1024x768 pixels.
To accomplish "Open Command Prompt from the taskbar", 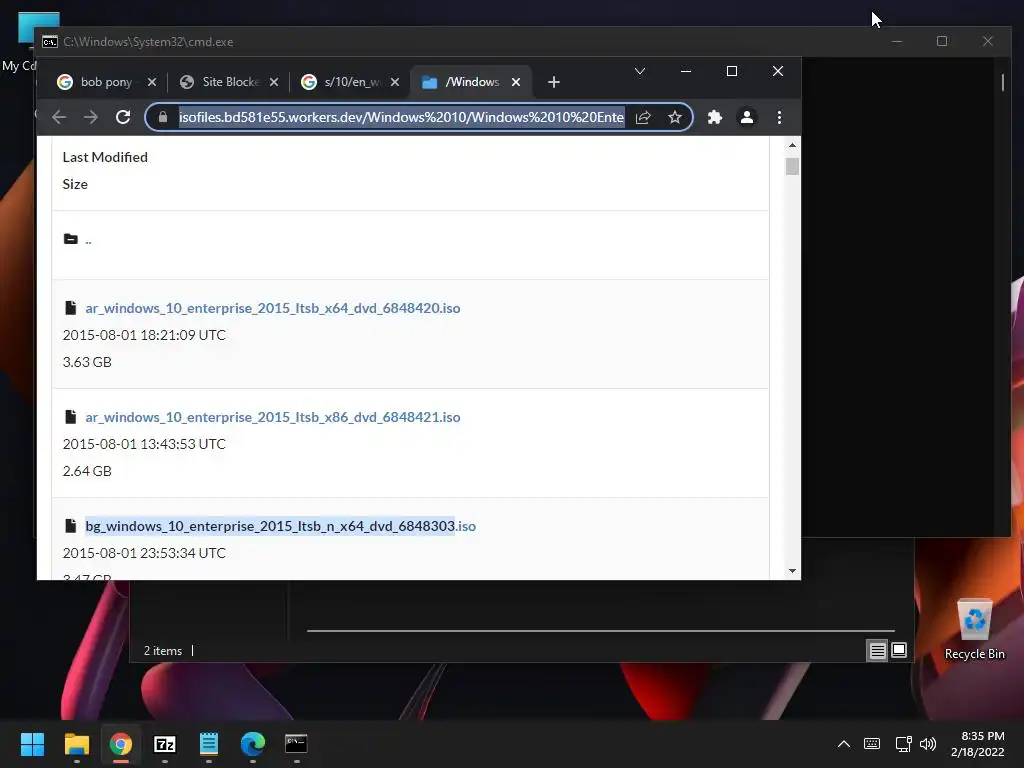I will pyautogui.click(x=296, y=744).
